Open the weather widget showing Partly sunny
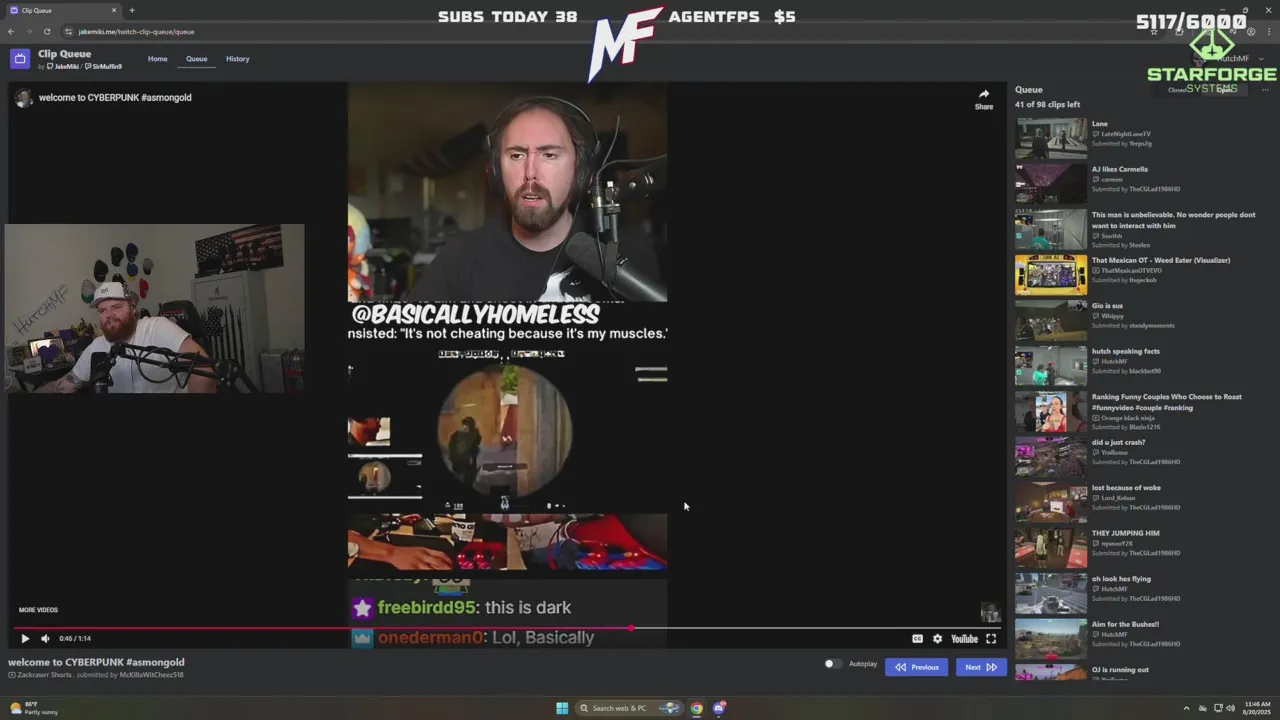Screen dimensions: 1280x720 click(x=33, y=708)
